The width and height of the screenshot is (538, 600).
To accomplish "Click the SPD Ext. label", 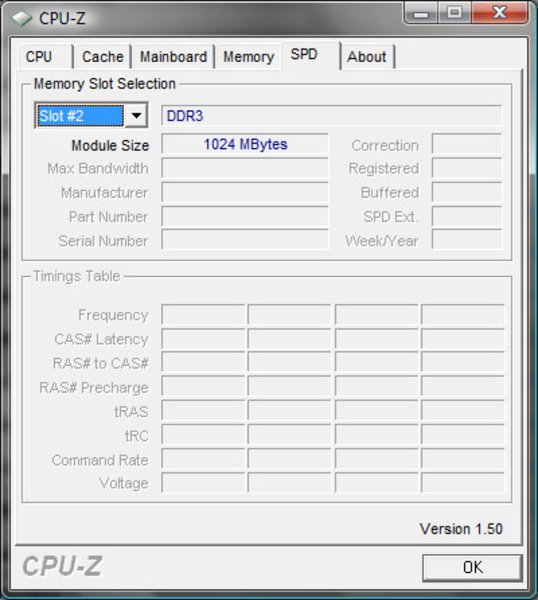I will coord(391,217).
